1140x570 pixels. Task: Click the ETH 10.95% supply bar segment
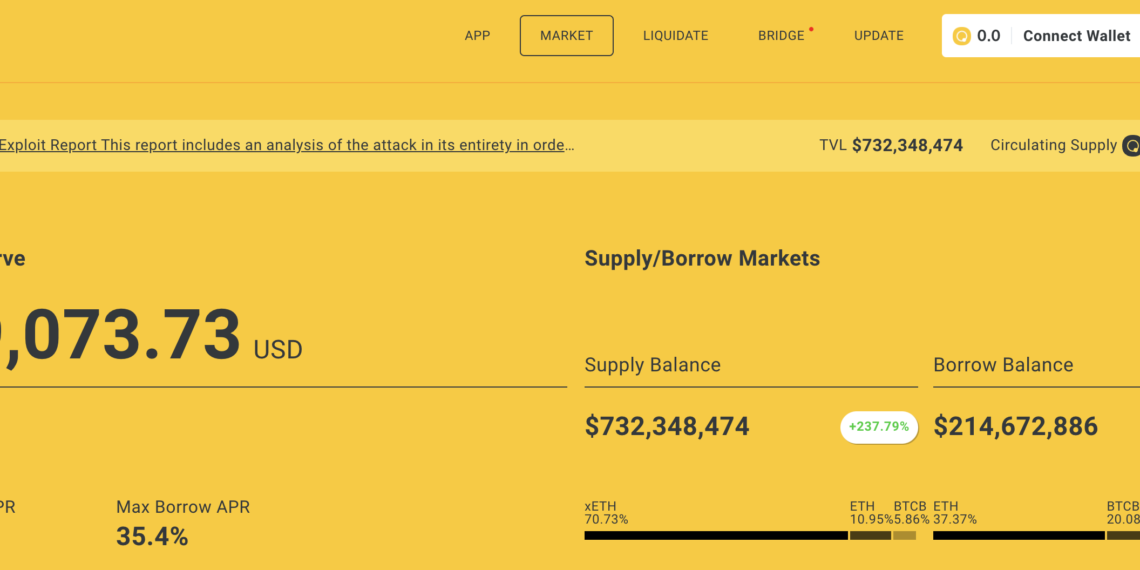coord(870,535)
